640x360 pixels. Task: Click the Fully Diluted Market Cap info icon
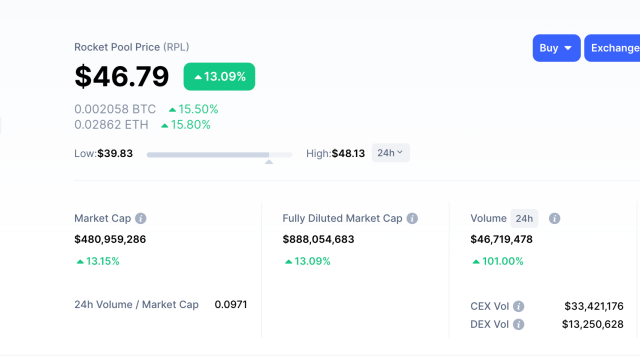(x=412, y=218)
